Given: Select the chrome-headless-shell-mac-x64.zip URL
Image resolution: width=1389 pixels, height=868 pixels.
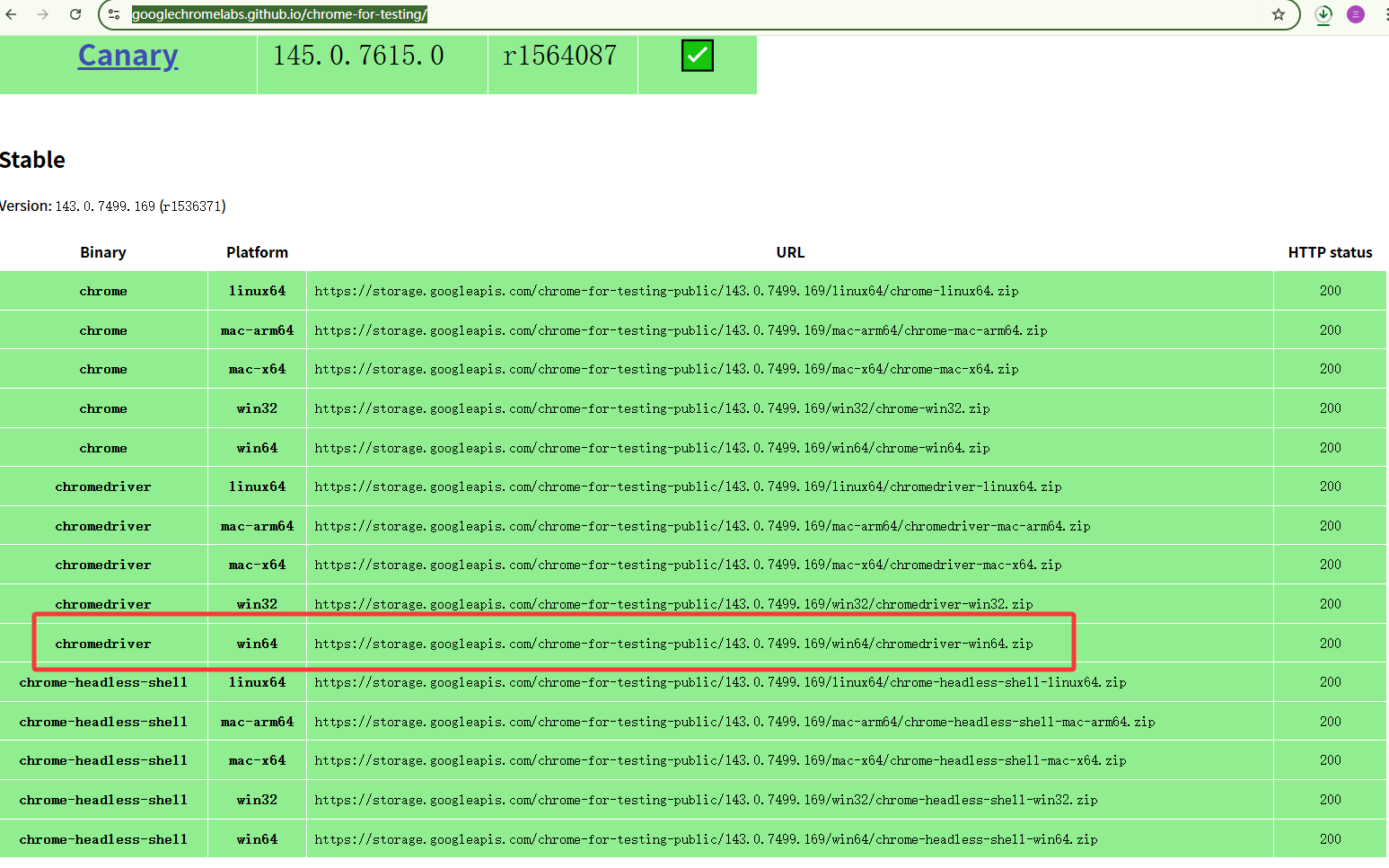Looking at the screenshot, I should [x=720, y=760].
